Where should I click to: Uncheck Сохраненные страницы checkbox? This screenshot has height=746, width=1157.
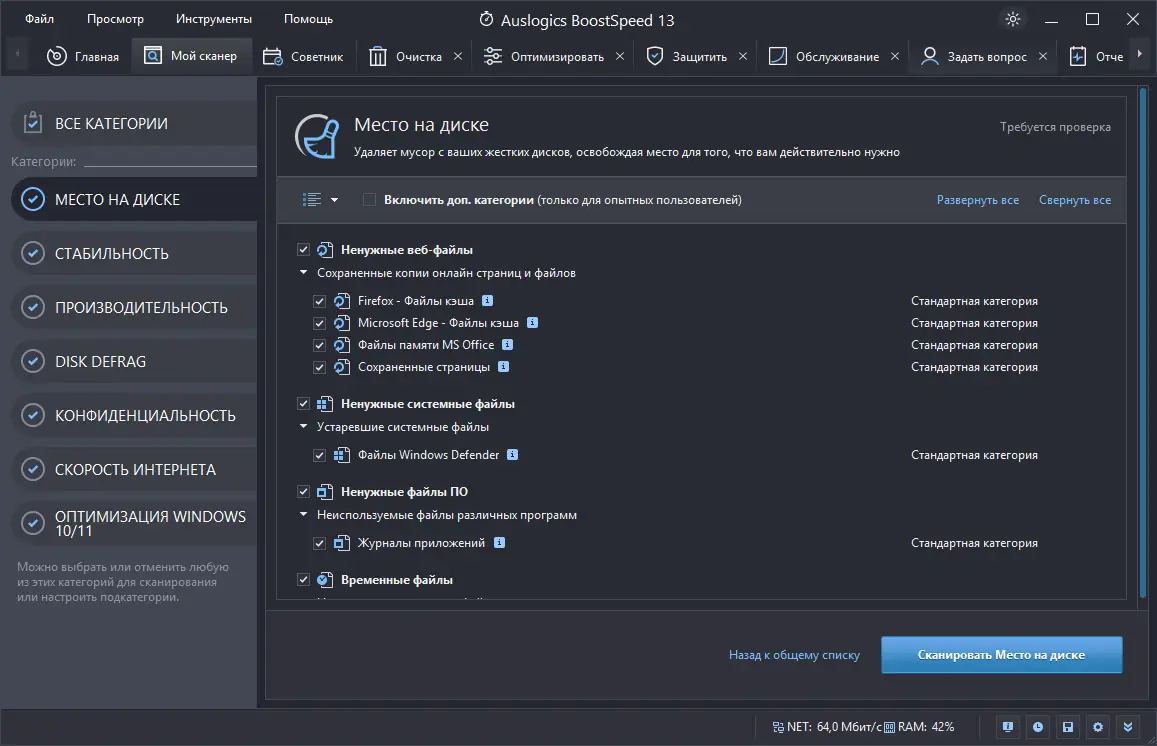320,367
